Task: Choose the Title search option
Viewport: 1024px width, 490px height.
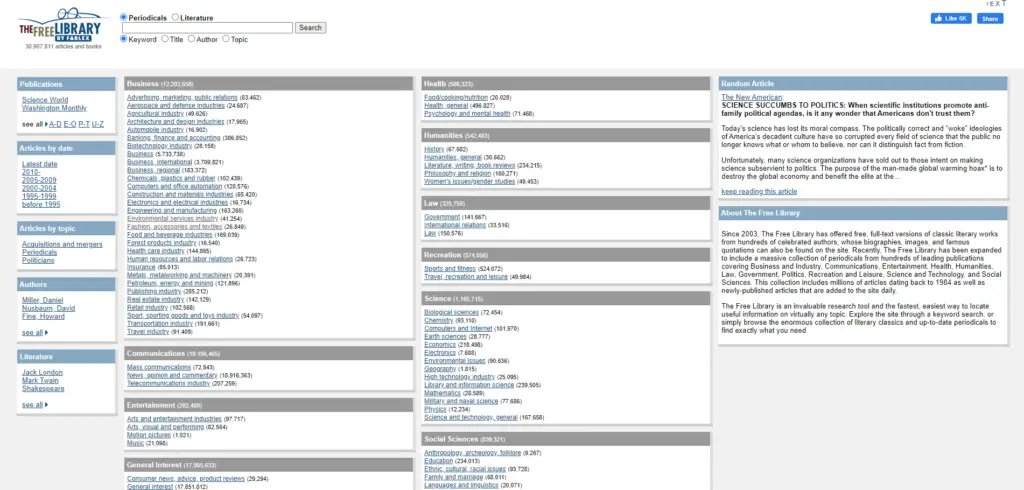Action: [x=164, y=39]
